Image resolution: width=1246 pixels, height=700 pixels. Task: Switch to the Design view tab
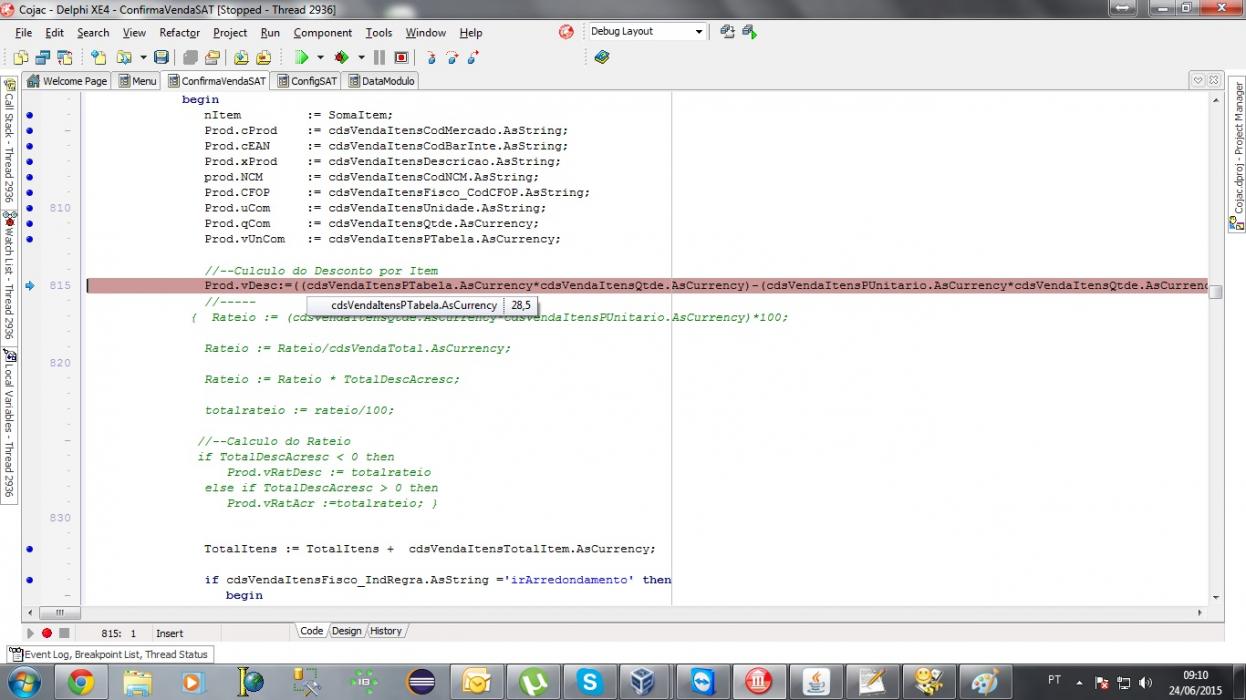point(346,631)
